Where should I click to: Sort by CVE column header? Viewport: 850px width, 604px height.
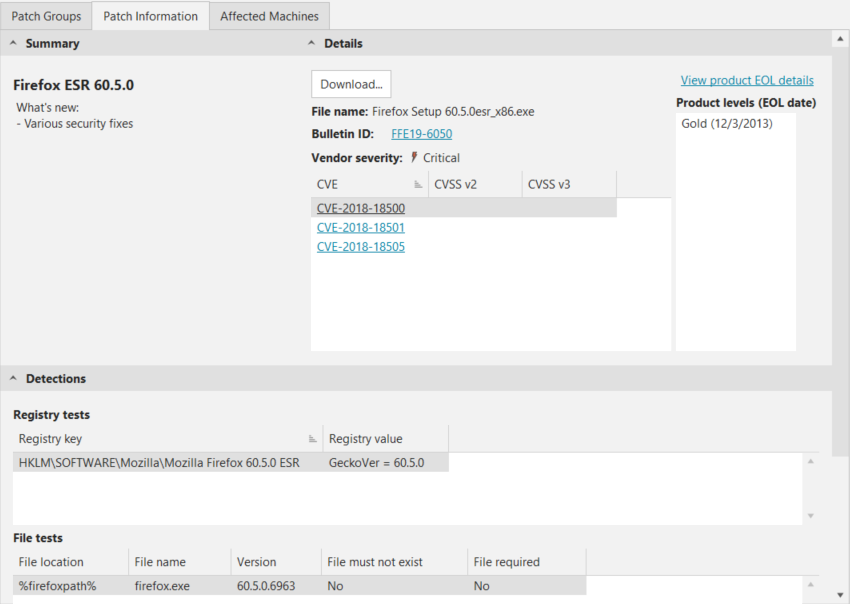[x=370, y=184]
